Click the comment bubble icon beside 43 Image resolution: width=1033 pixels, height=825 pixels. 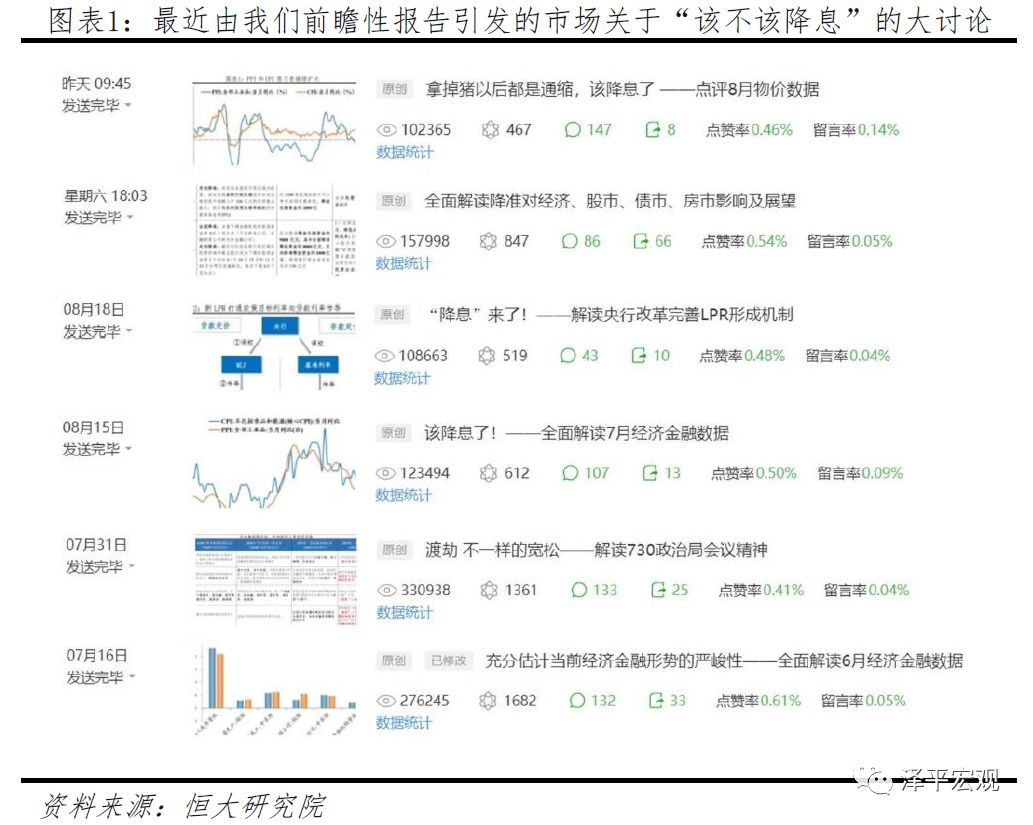(567, 356)
